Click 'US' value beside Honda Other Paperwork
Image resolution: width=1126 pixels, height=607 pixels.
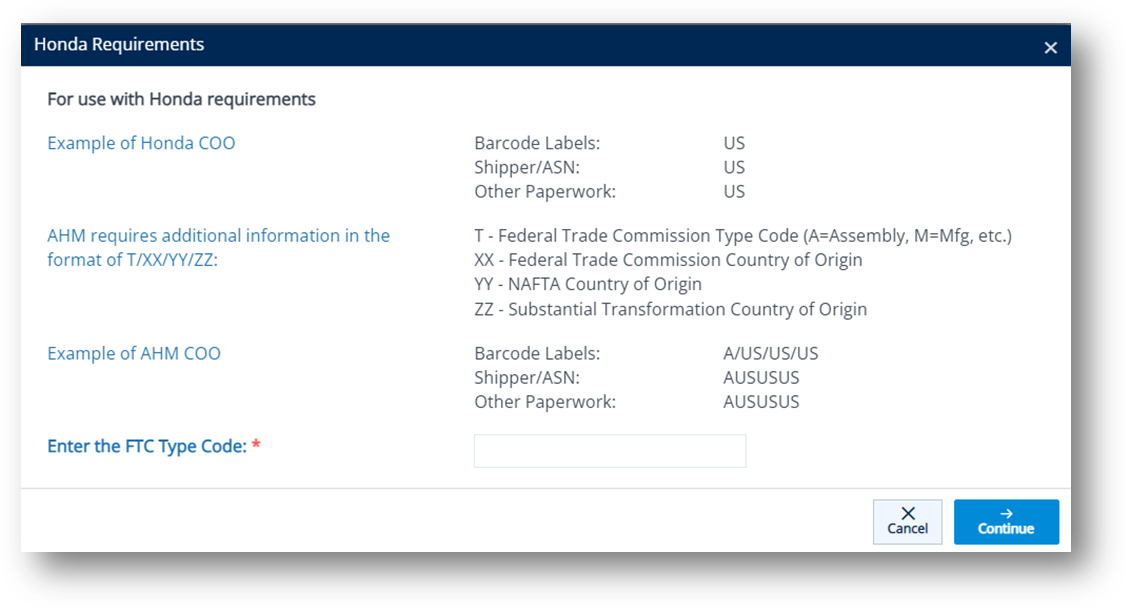[x=734, y=192]
